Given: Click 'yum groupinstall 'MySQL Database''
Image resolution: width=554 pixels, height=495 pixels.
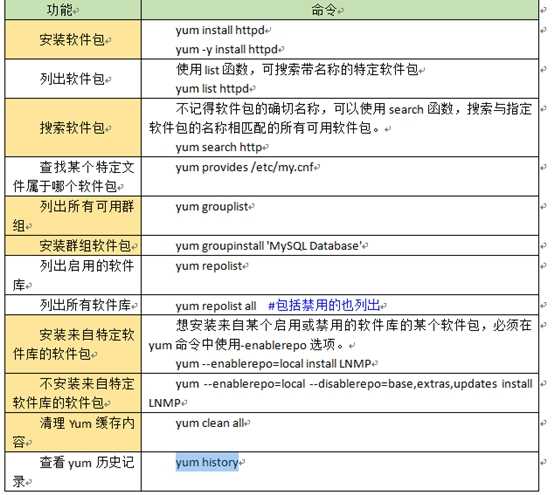Looking at the screenshot, I should [269, 246].
